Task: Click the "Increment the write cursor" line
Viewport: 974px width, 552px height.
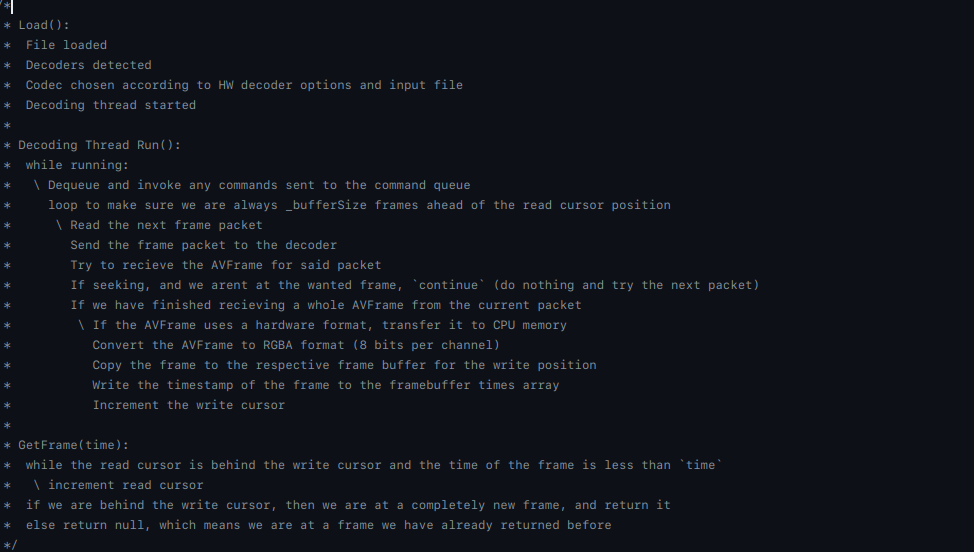Action: (x=188, y=405)
